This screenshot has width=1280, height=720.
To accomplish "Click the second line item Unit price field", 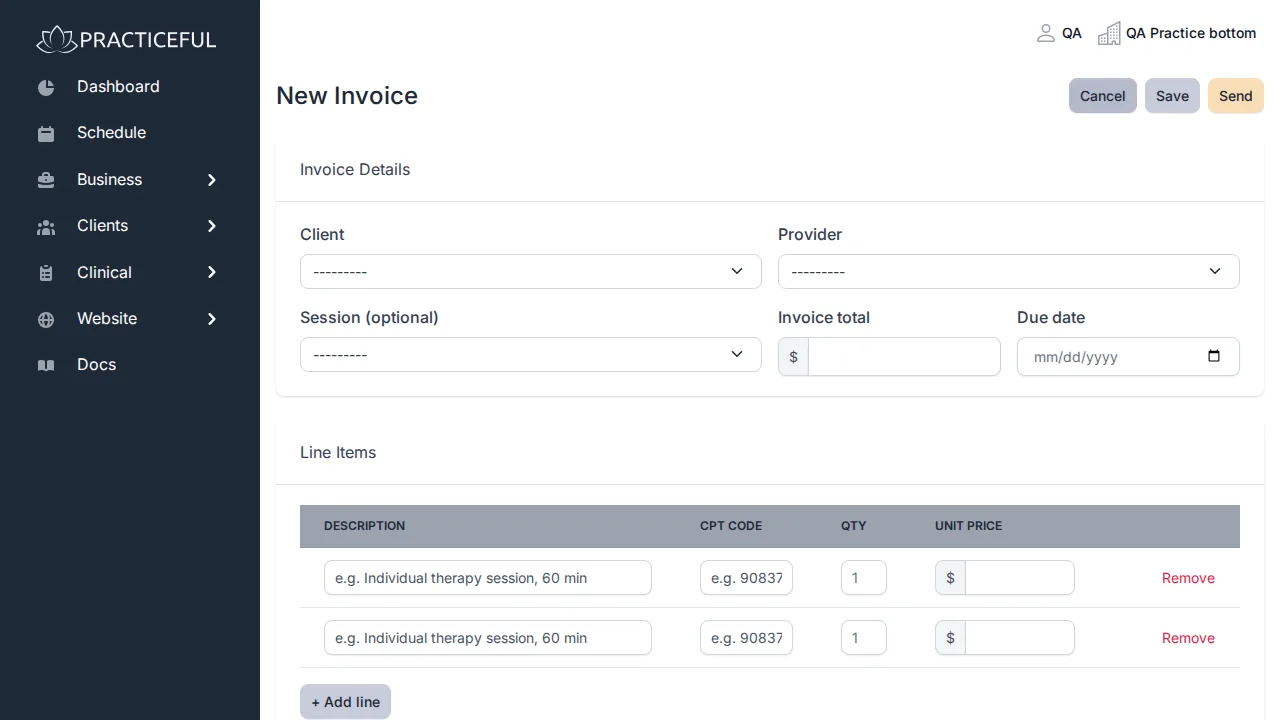I will pos(1020,638).
